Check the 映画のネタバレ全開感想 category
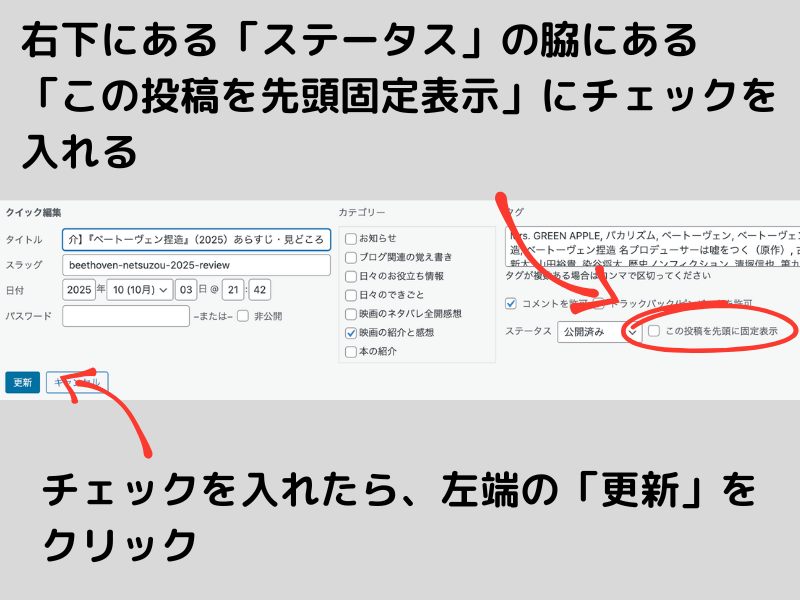Screen dimensions: 800x600 pyautogui.click(x=350, y=314)
